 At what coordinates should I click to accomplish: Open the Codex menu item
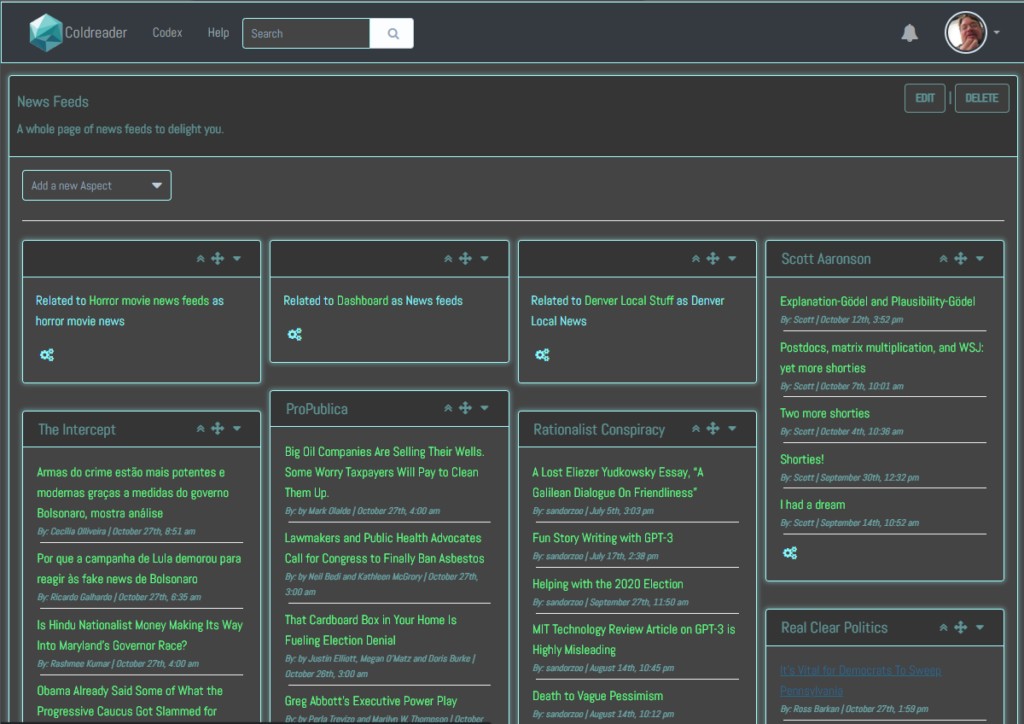[x=167, y=33]
